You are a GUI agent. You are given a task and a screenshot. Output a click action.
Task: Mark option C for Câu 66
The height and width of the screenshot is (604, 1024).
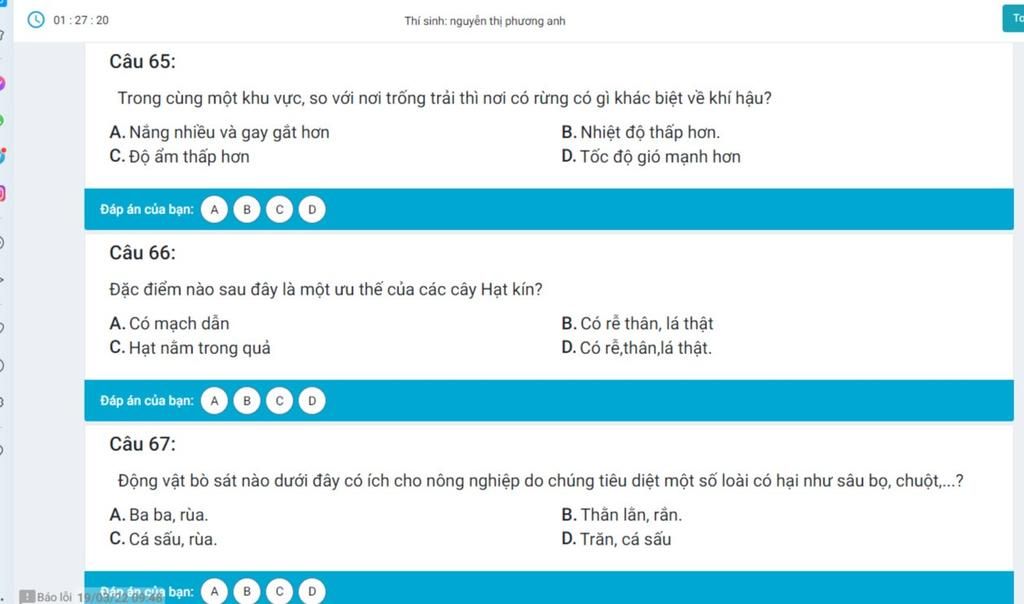click(280, 401)
